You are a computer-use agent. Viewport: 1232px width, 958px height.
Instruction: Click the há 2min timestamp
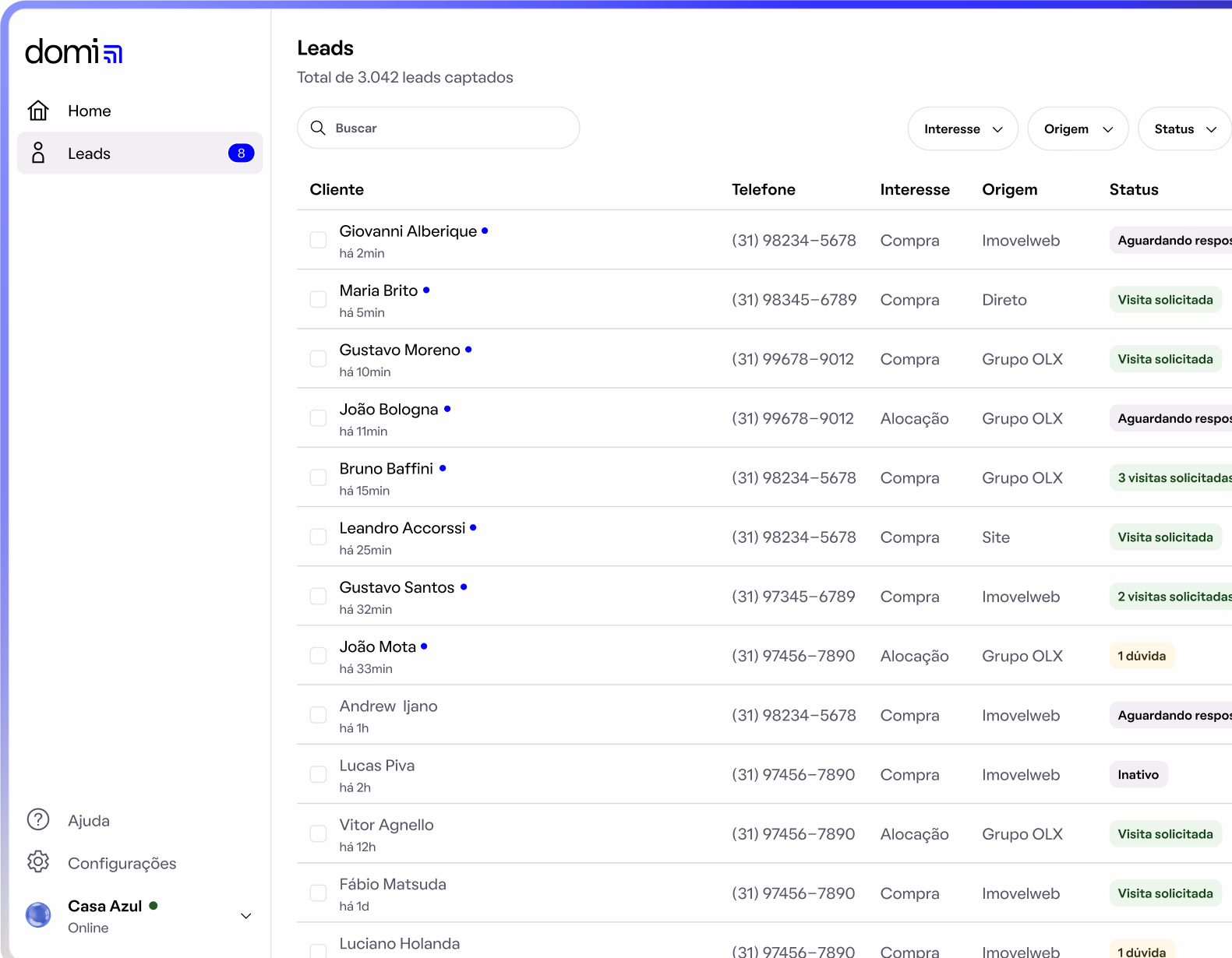coord(362,253)
